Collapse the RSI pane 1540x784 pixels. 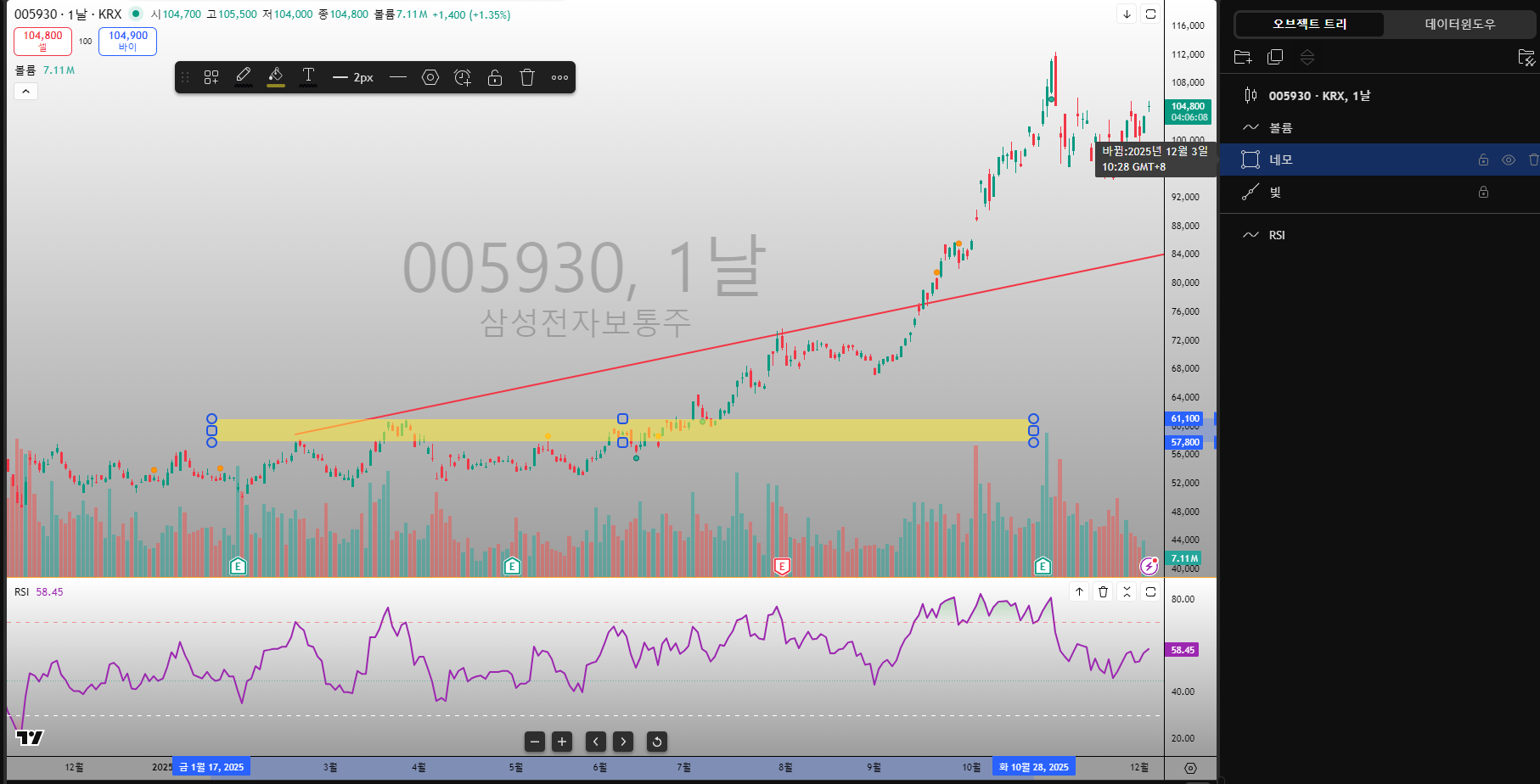point(1127,591)
